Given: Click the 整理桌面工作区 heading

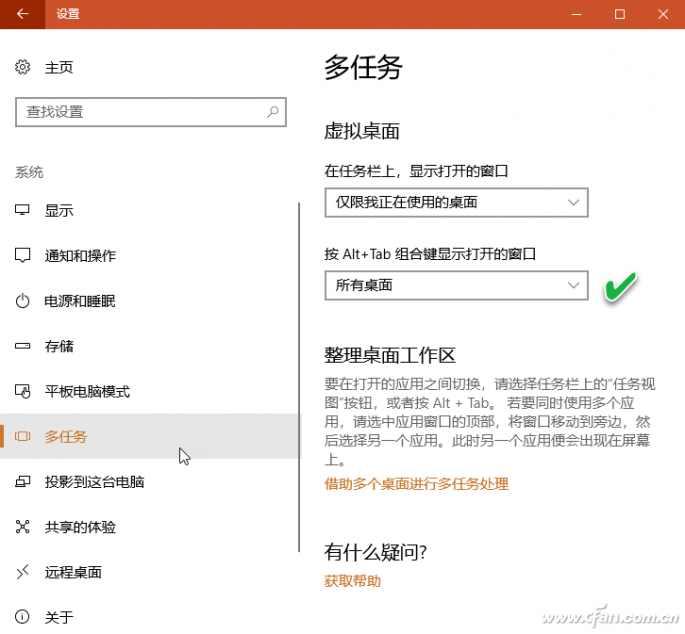Looking at the screenshot, I should [390, 355].
